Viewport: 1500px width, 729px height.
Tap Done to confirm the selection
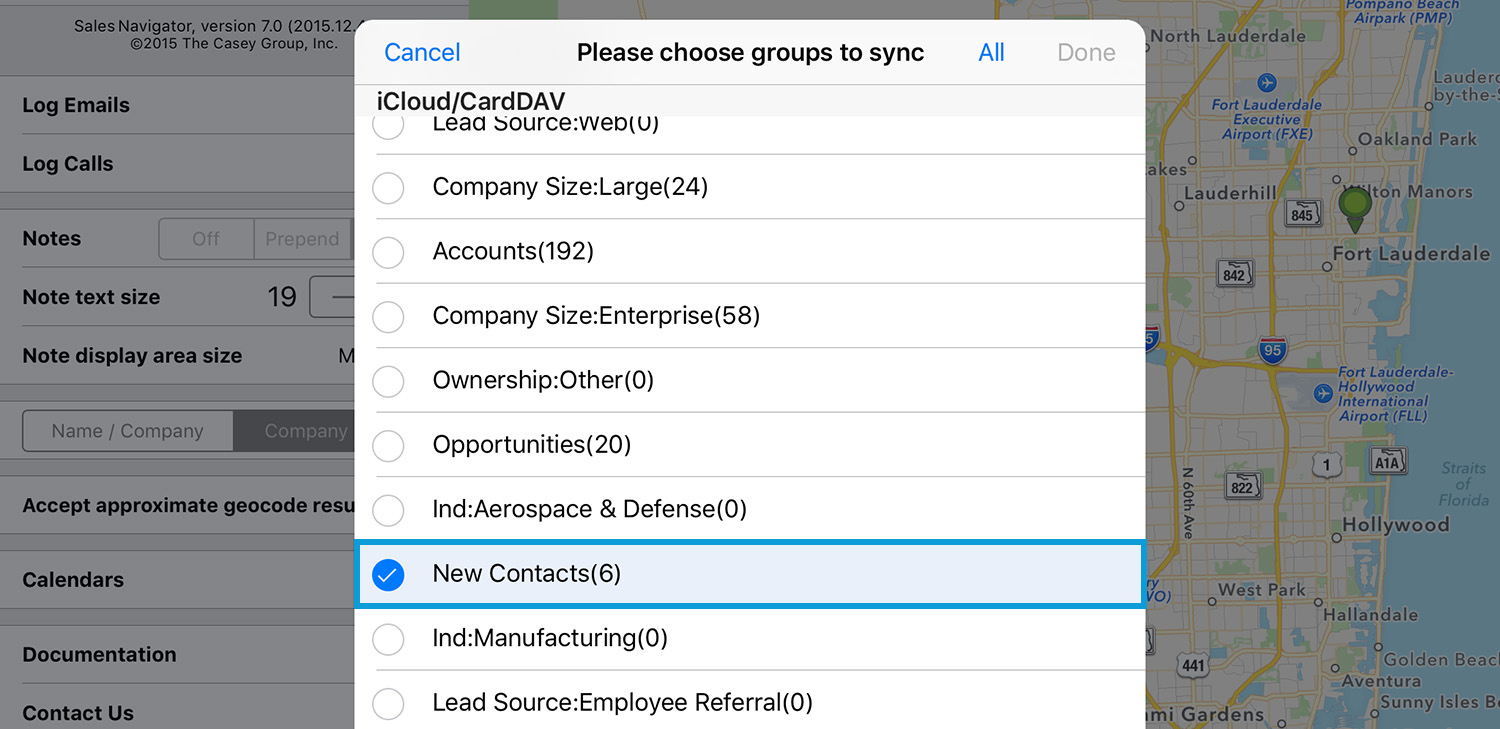1086,53
